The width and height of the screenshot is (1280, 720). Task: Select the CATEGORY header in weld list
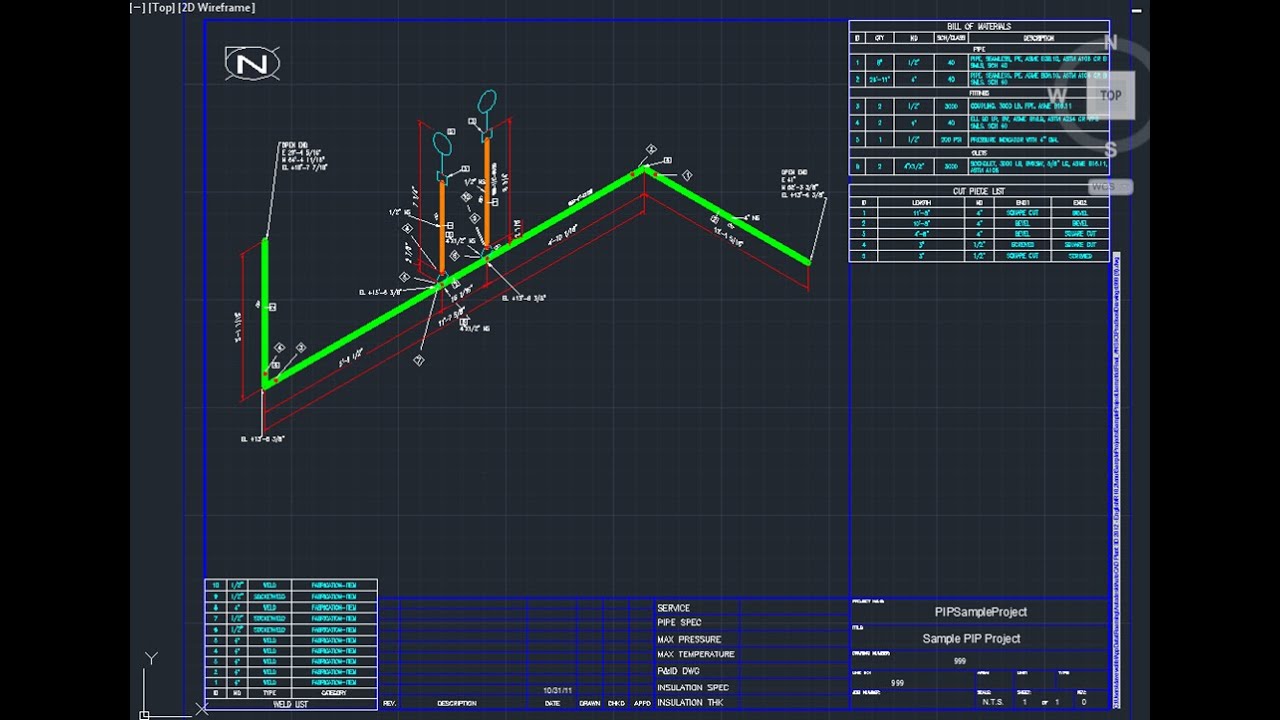333,693
